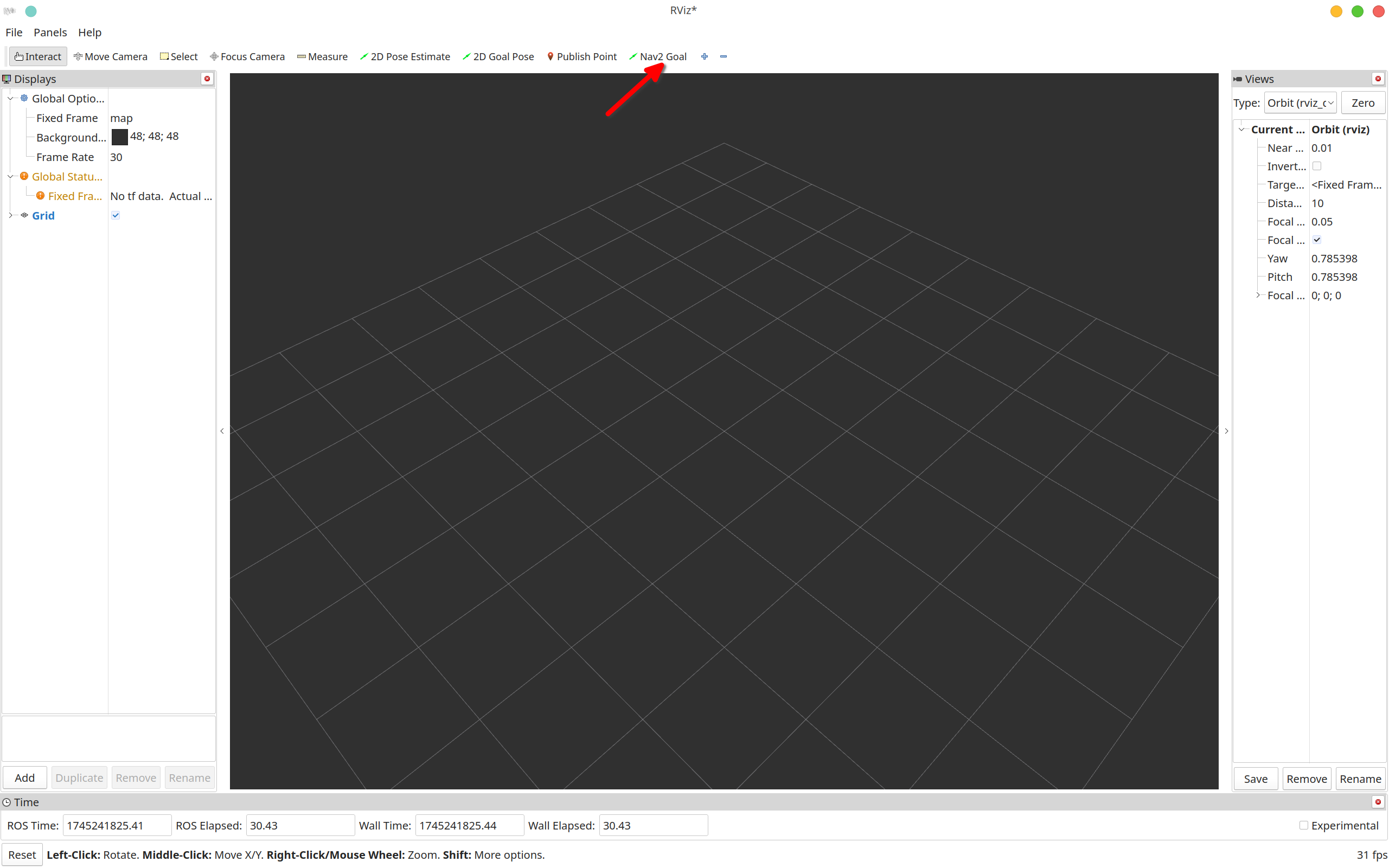The height and width of the screenshot is (868, 1389).
Task: Expand the Grid display node
Action: click(10, 215)
